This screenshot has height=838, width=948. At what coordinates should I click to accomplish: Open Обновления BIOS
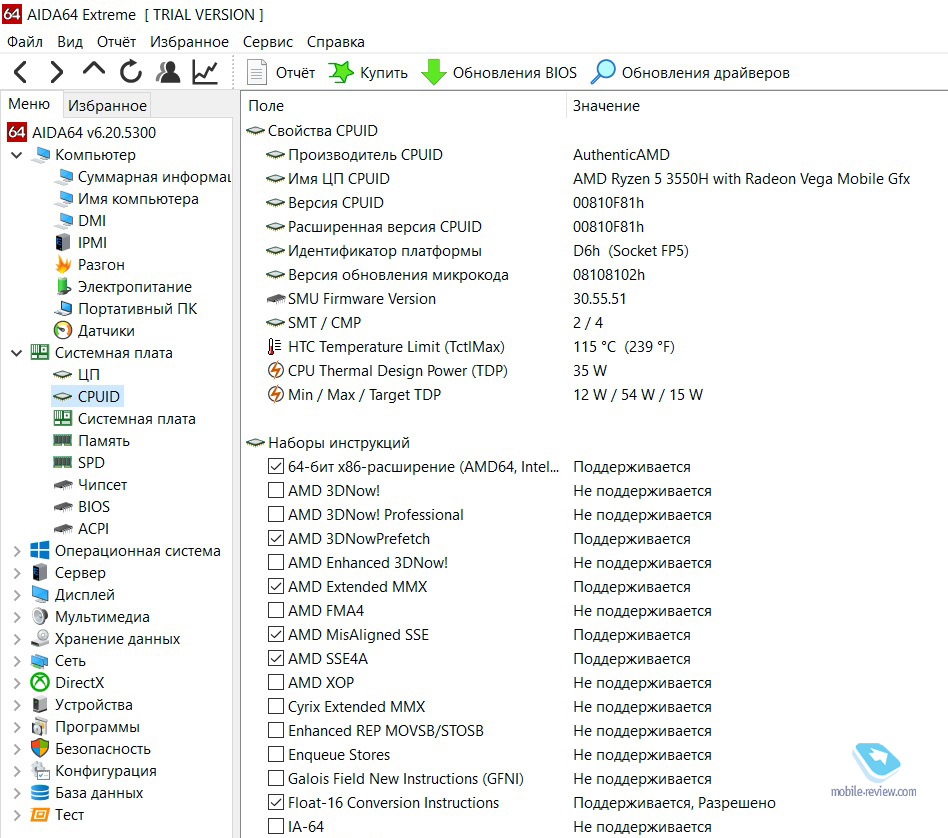pyautogui.click(x=499, y=73)
